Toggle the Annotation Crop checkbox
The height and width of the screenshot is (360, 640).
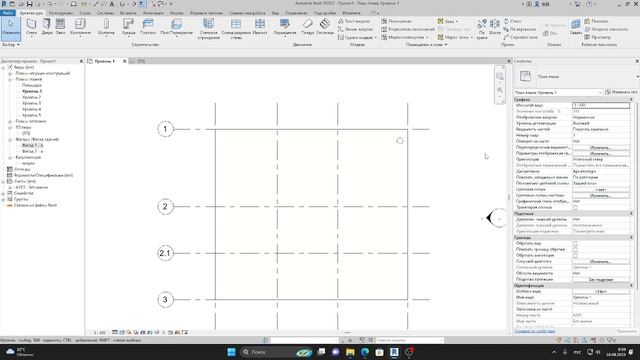575,255
